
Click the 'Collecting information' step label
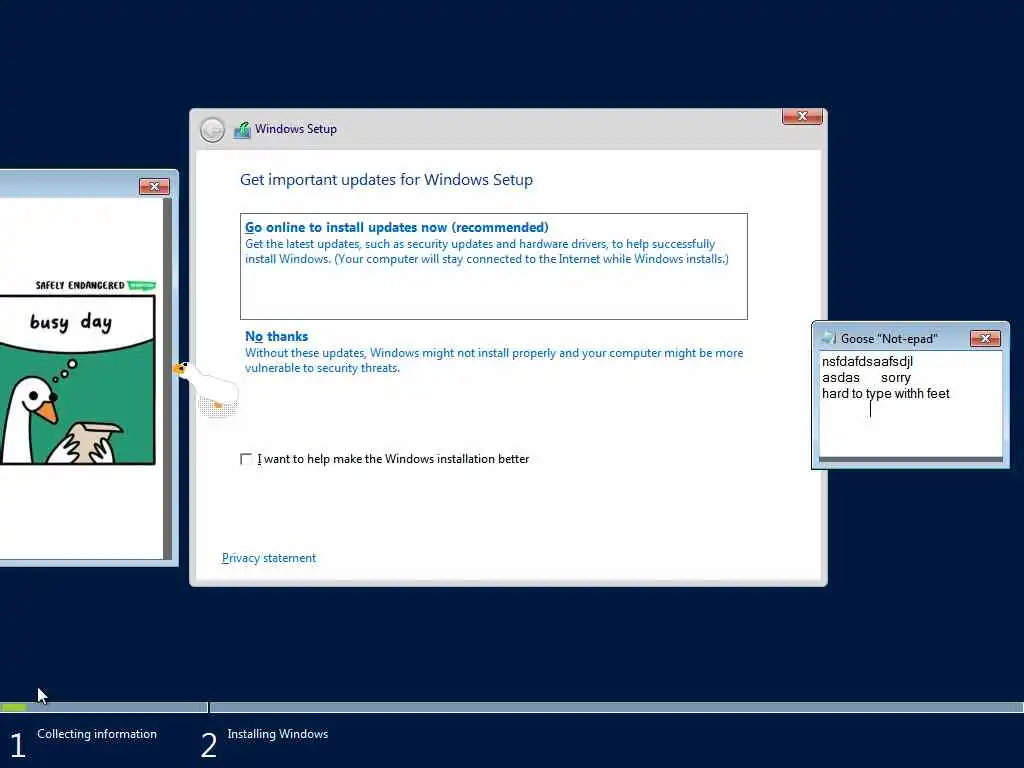97,734
